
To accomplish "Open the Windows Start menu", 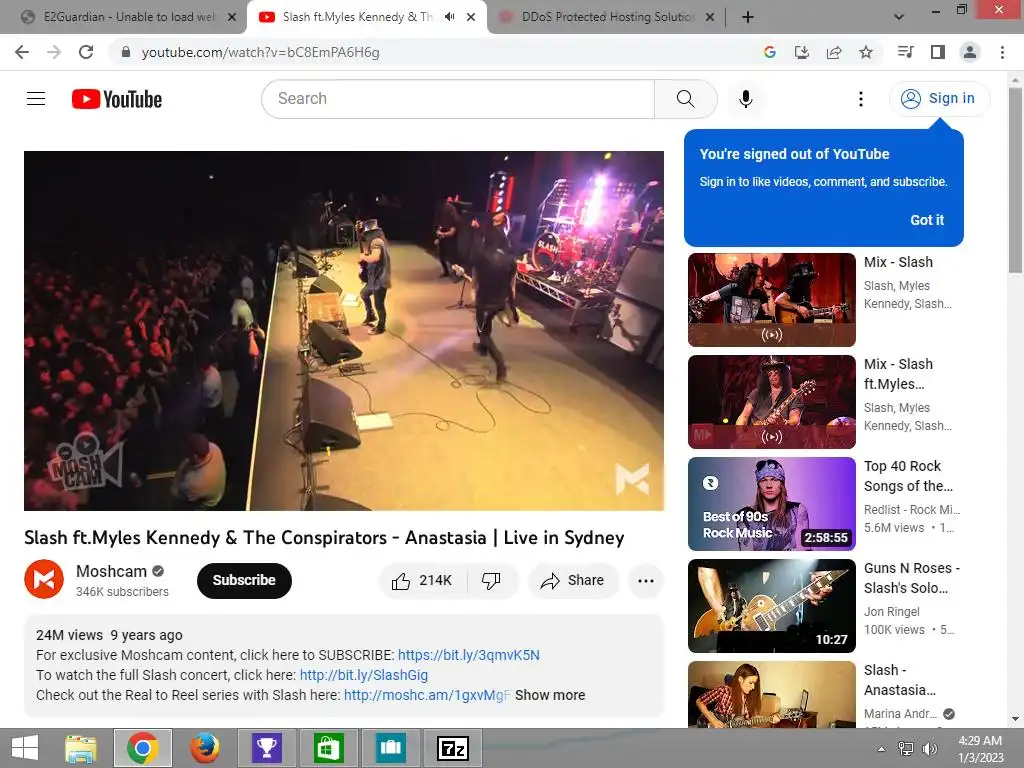I will point(25,748).
